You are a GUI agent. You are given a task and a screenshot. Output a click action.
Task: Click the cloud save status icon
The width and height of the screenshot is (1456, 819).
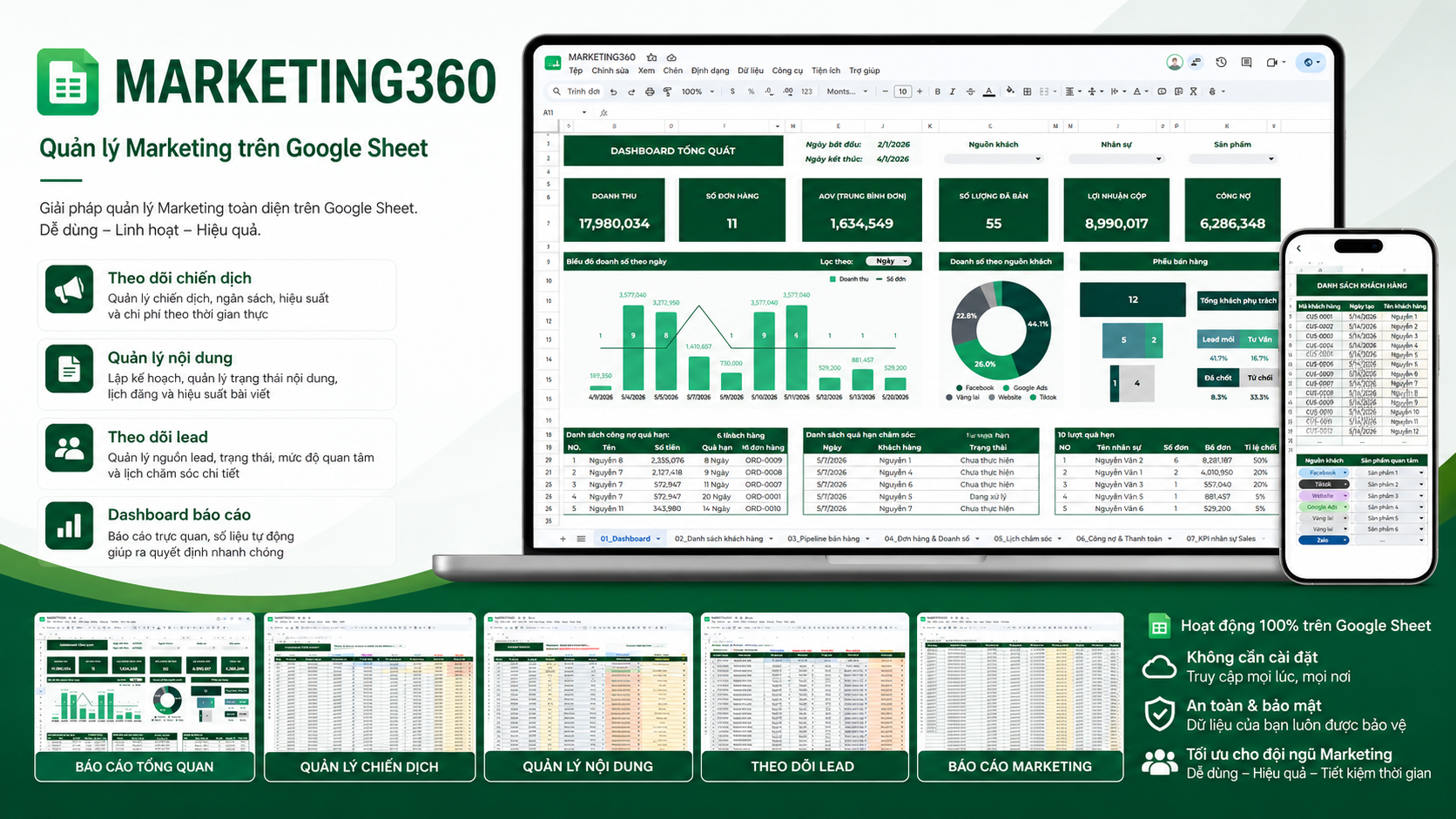(671, 57)
